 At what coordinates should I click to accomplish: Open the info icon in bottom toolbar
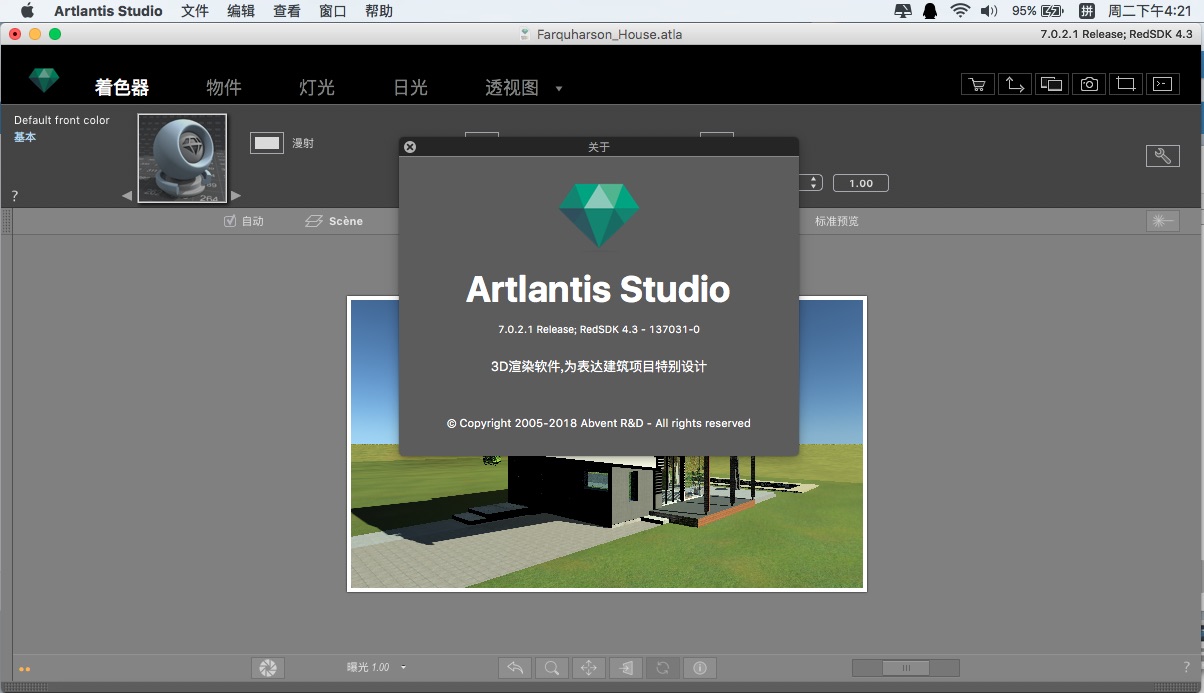699,667
